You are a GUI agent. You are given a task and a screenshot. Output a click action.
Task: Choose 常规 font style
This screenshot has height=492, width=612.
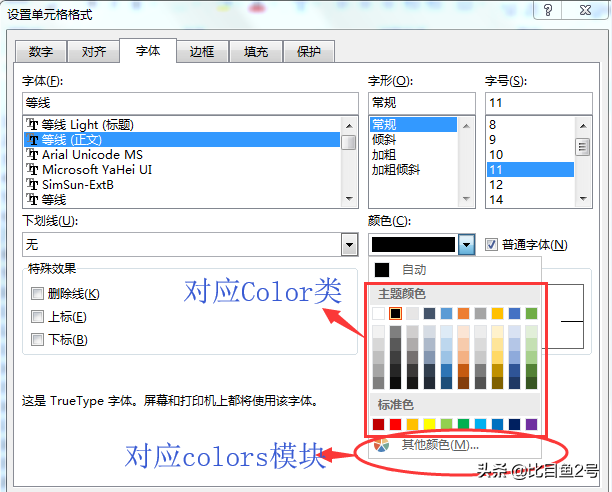pyautogui.click(x=413, y=125)
